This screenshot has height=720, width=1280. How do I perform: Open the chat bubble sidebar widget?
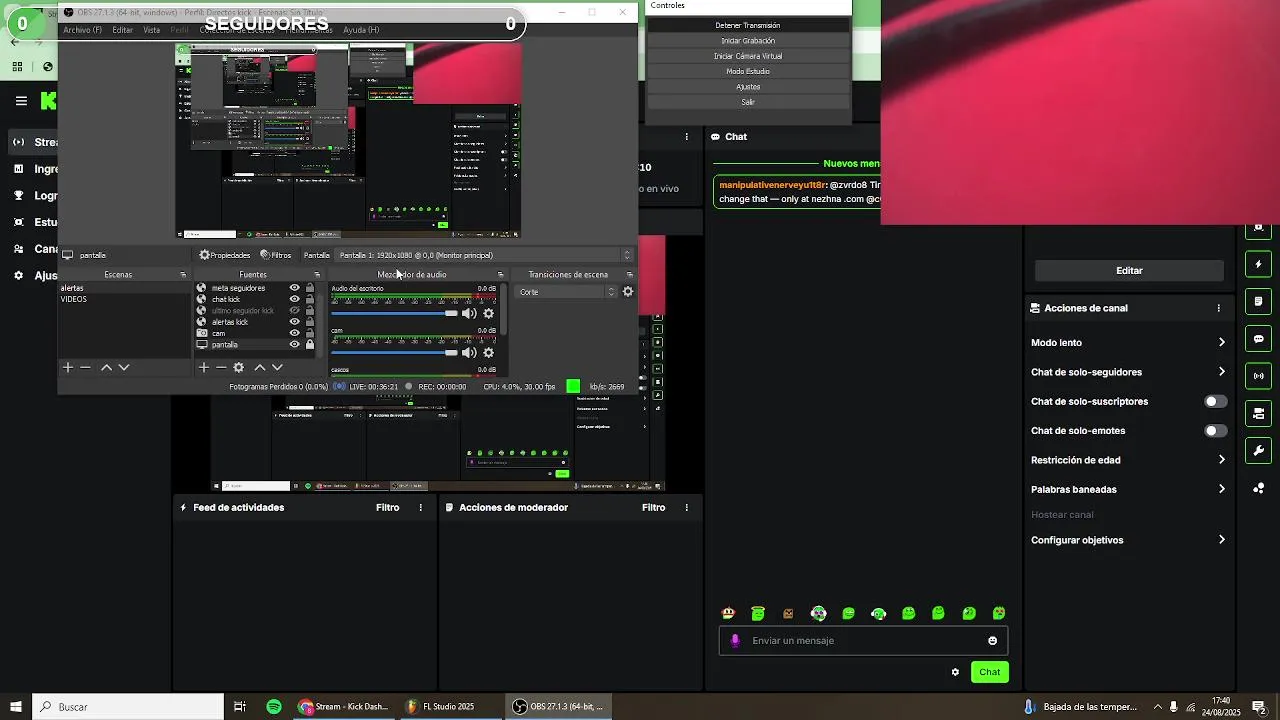1259,339
